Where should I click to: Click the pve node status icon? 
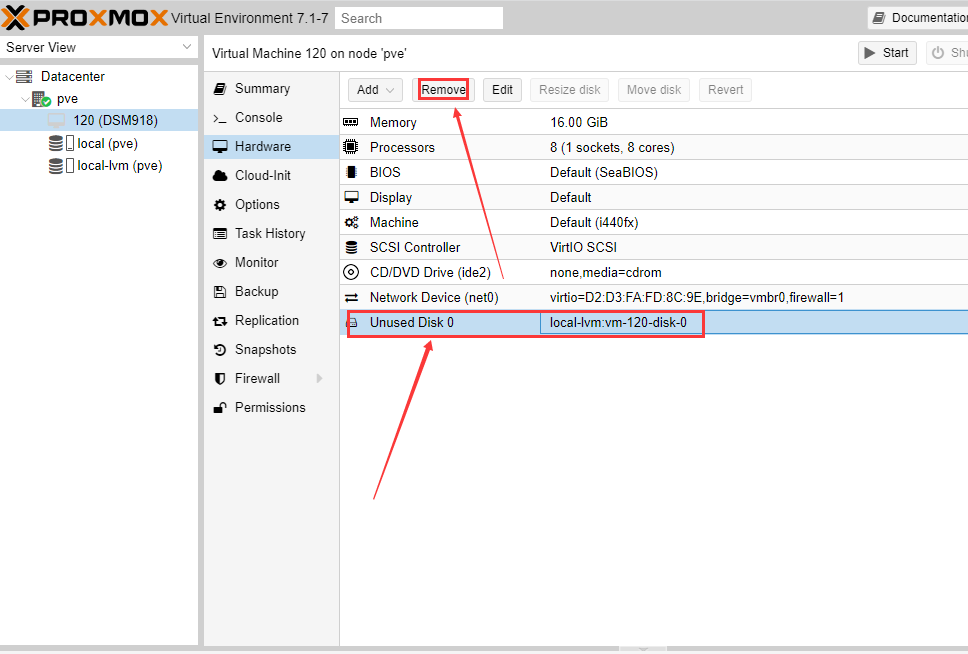pos(41,99)
